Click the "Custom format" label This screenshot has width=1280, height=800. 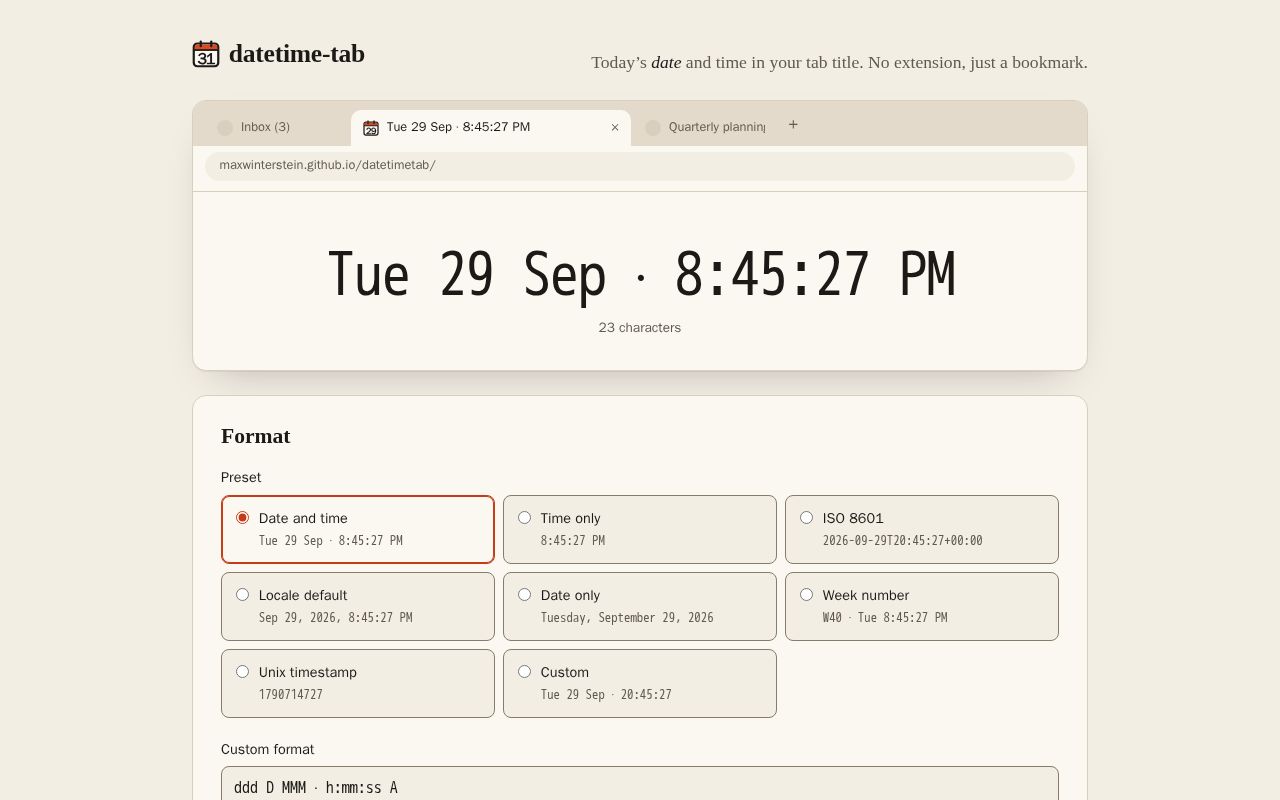(268, 750)
